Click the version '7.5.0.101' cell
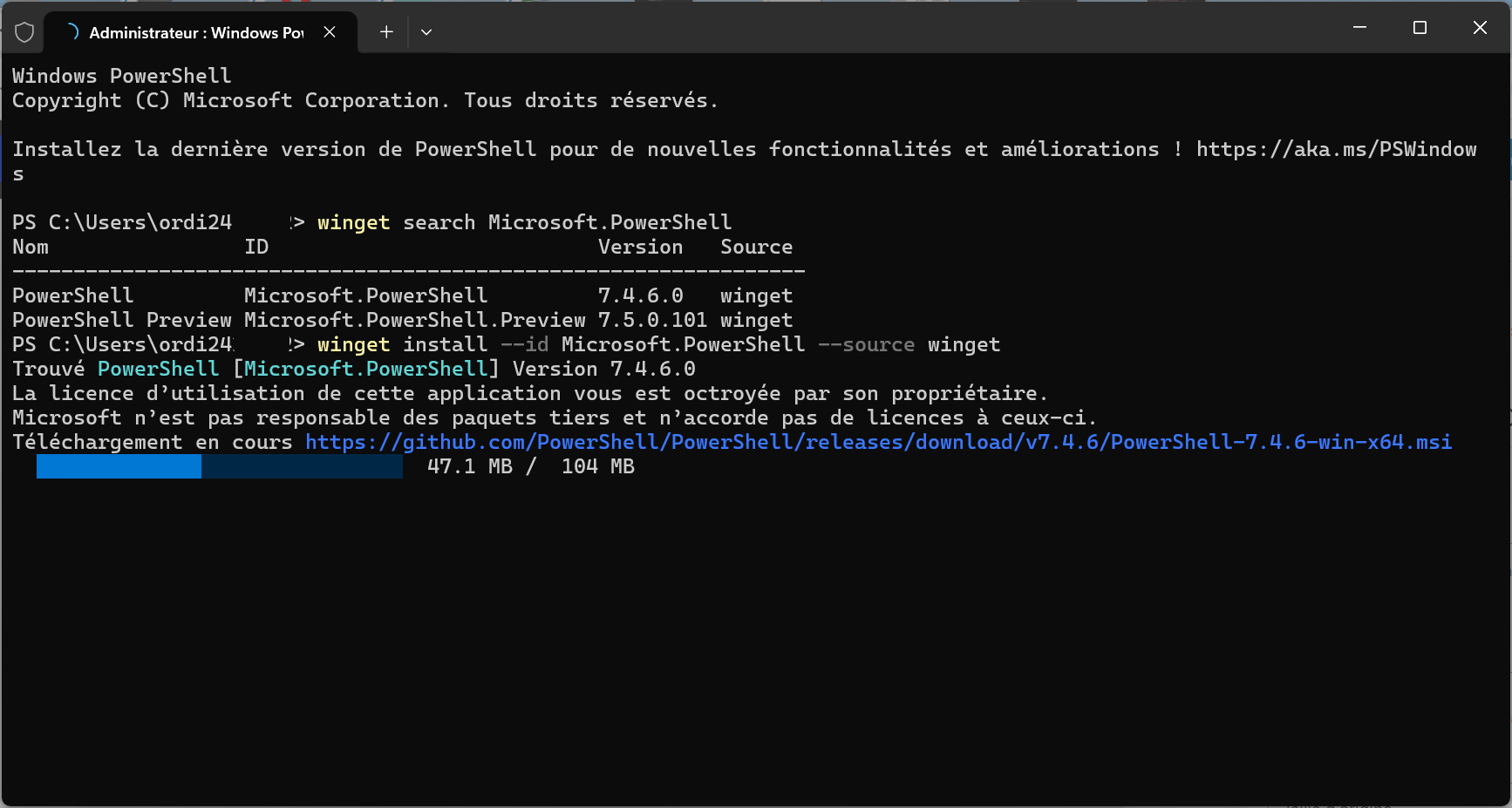Image resolution: width=1512 pixels, height=808 pixels. click(x=652, y=320)
